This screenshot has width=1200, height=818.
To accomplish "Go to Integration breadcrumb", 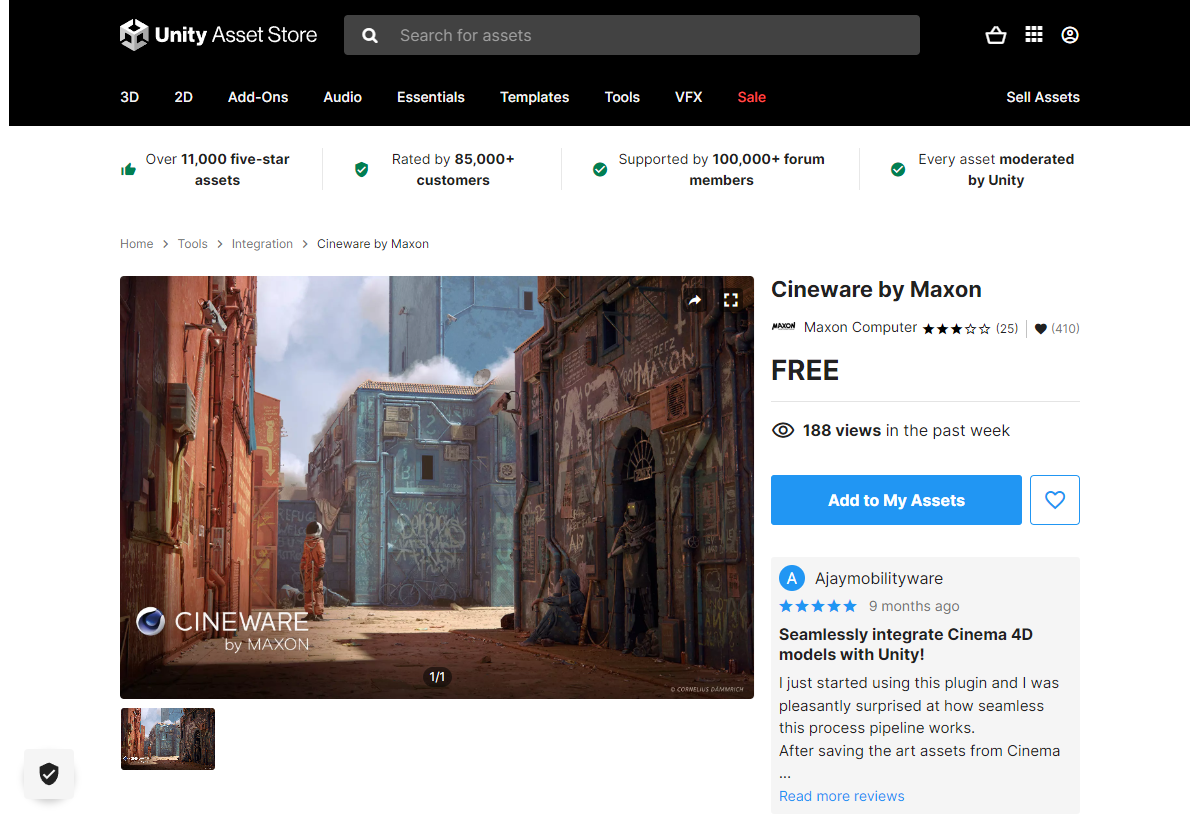I will pyautogui.click(x=262, y=244).
